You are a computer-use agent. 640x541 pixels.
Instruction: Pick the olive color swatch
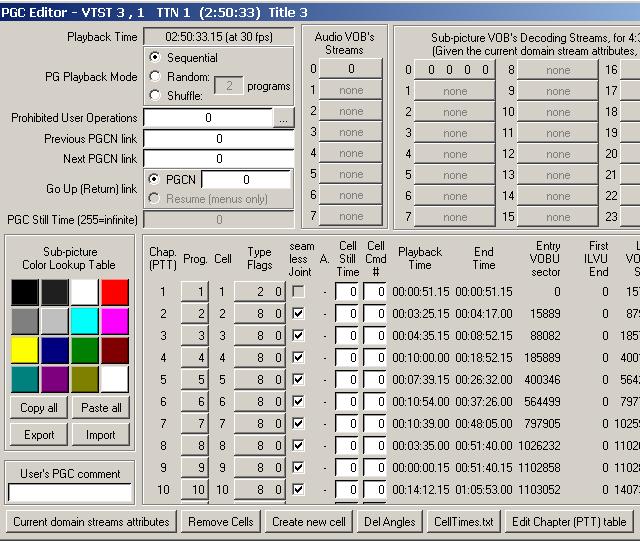click(84, 379)
